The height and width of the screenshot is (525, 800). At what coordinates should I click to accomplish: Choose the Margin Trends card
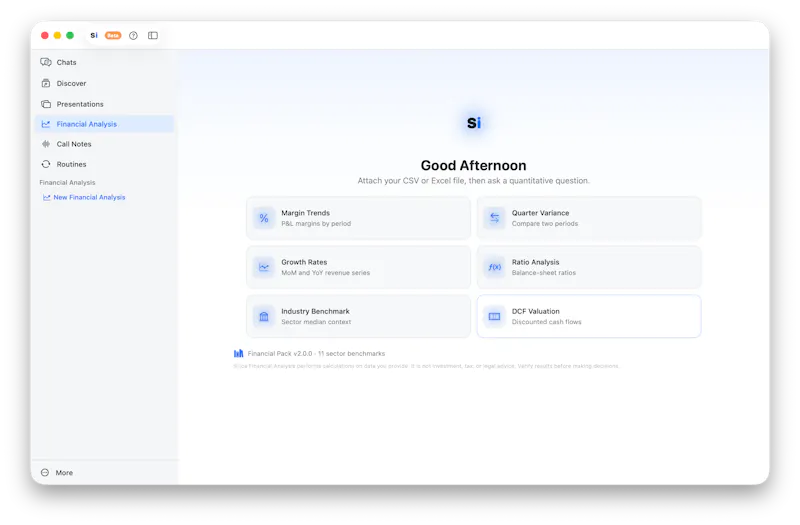click(358, 218)
